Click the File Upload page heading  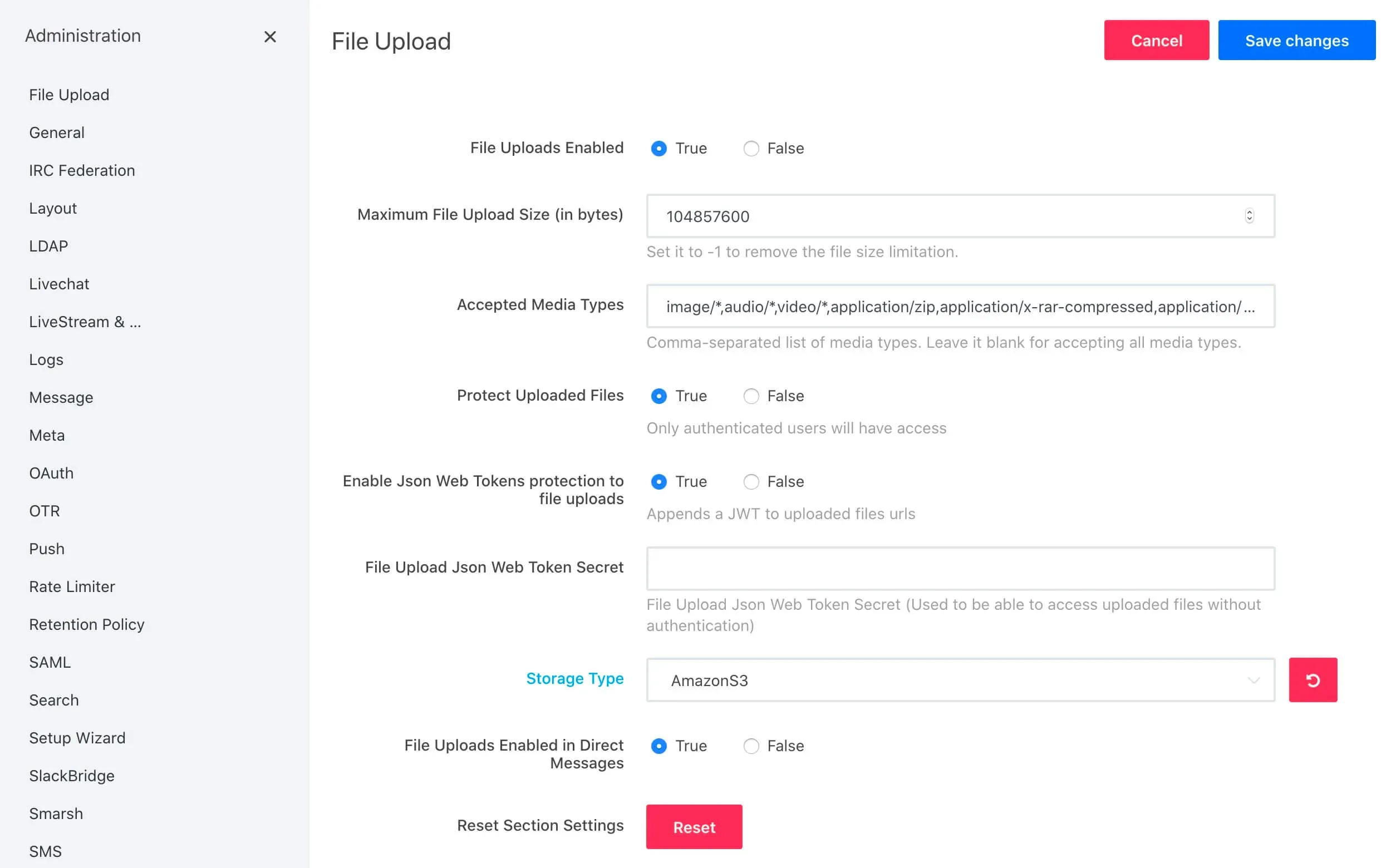(x=391, y=41)
